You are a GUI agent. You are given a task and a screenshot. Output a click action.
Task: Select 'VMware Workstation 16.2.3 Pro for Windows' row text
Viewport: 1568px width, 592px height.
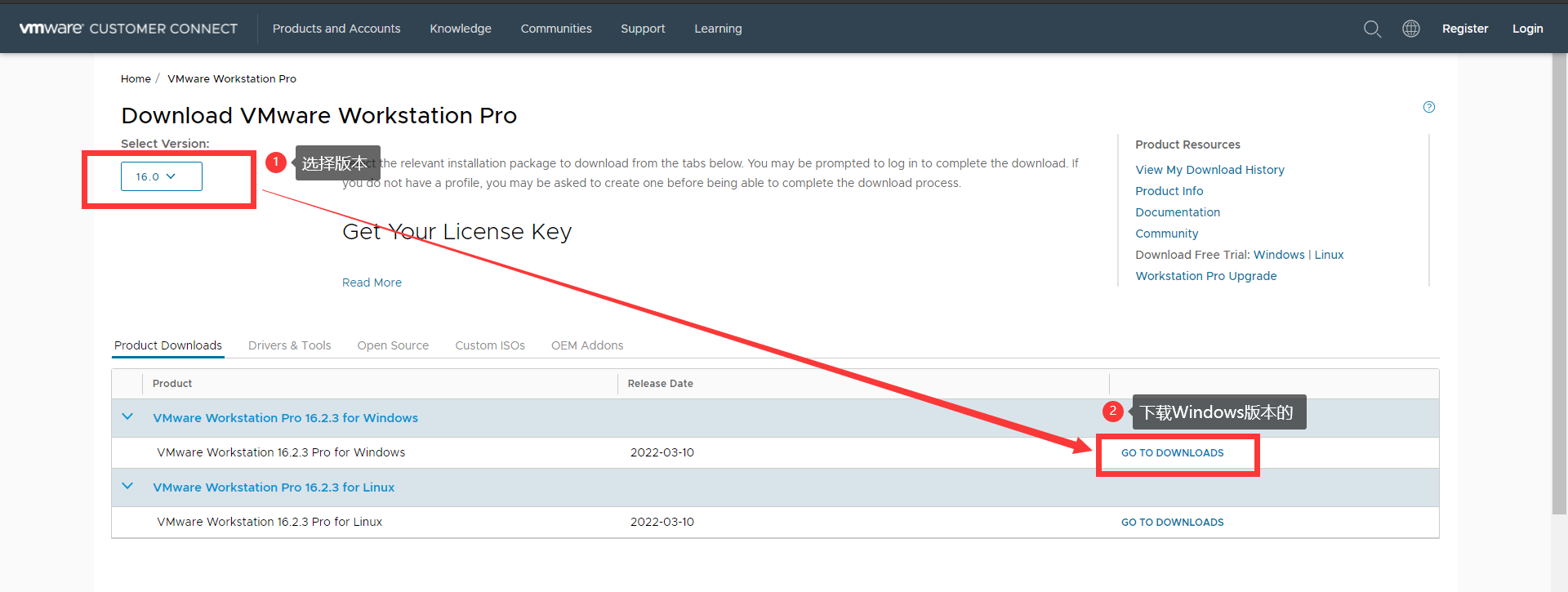click(x=281, y=452)
